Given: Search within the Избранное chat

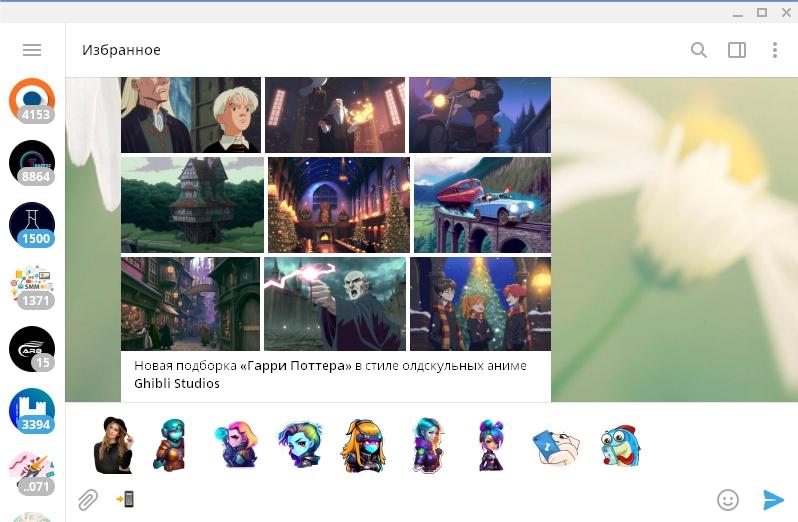Looking at the screenshot, I should click(698, 50).
